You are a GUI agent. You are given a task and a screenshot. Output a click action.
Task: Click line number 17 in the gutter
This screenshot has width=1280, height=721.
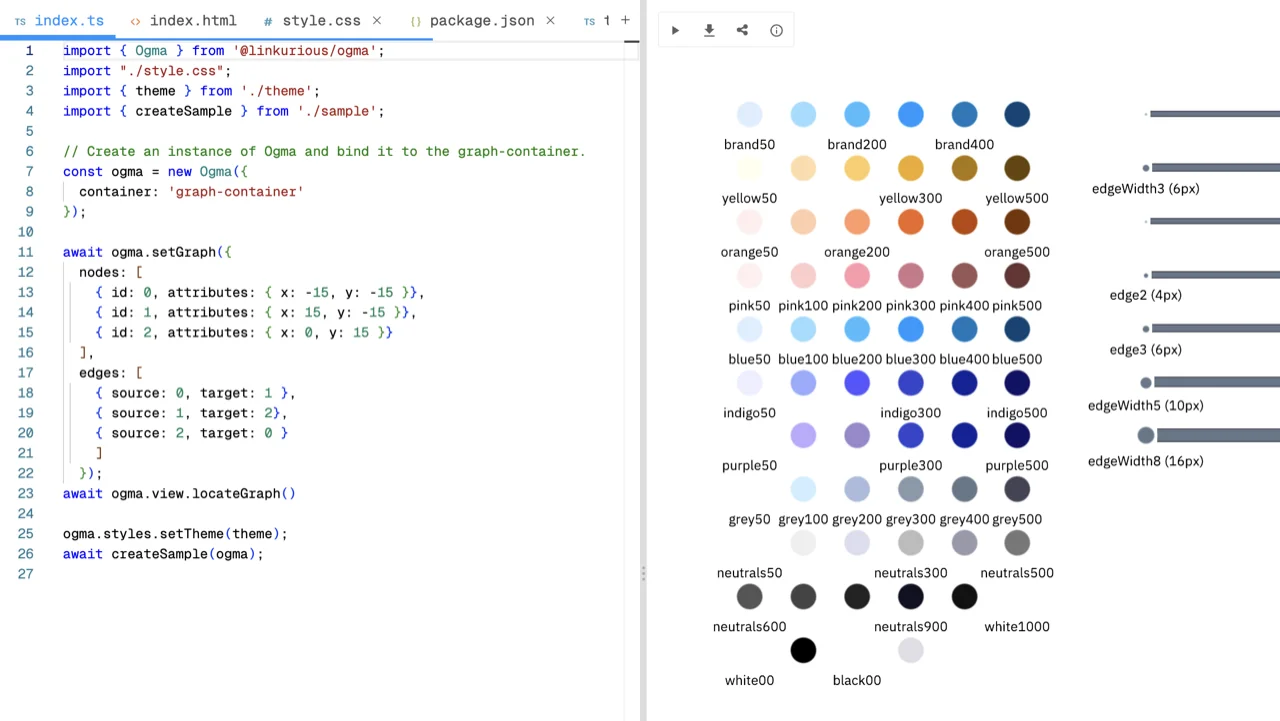[x=26, y=373]
